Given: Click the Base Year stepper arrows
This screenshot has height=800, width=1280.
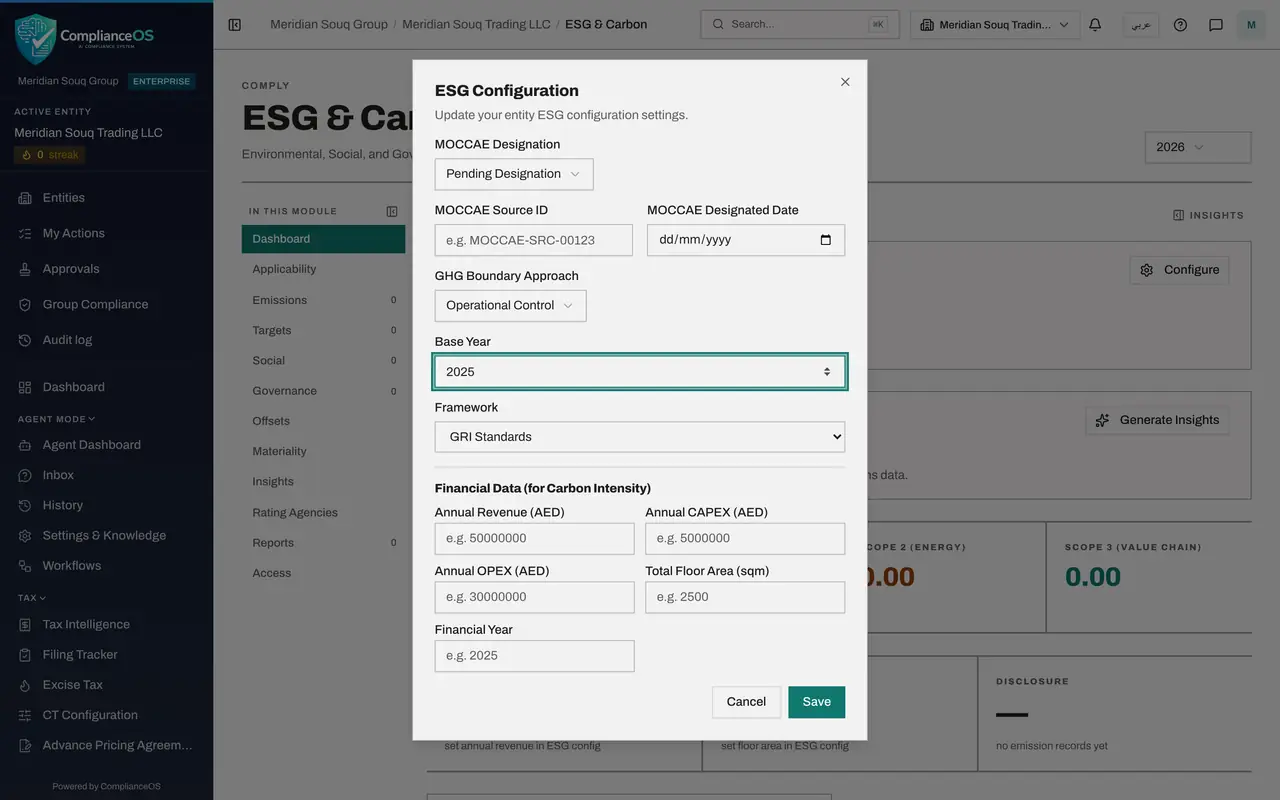Looking at the screenshot, I should click(827, 372).
